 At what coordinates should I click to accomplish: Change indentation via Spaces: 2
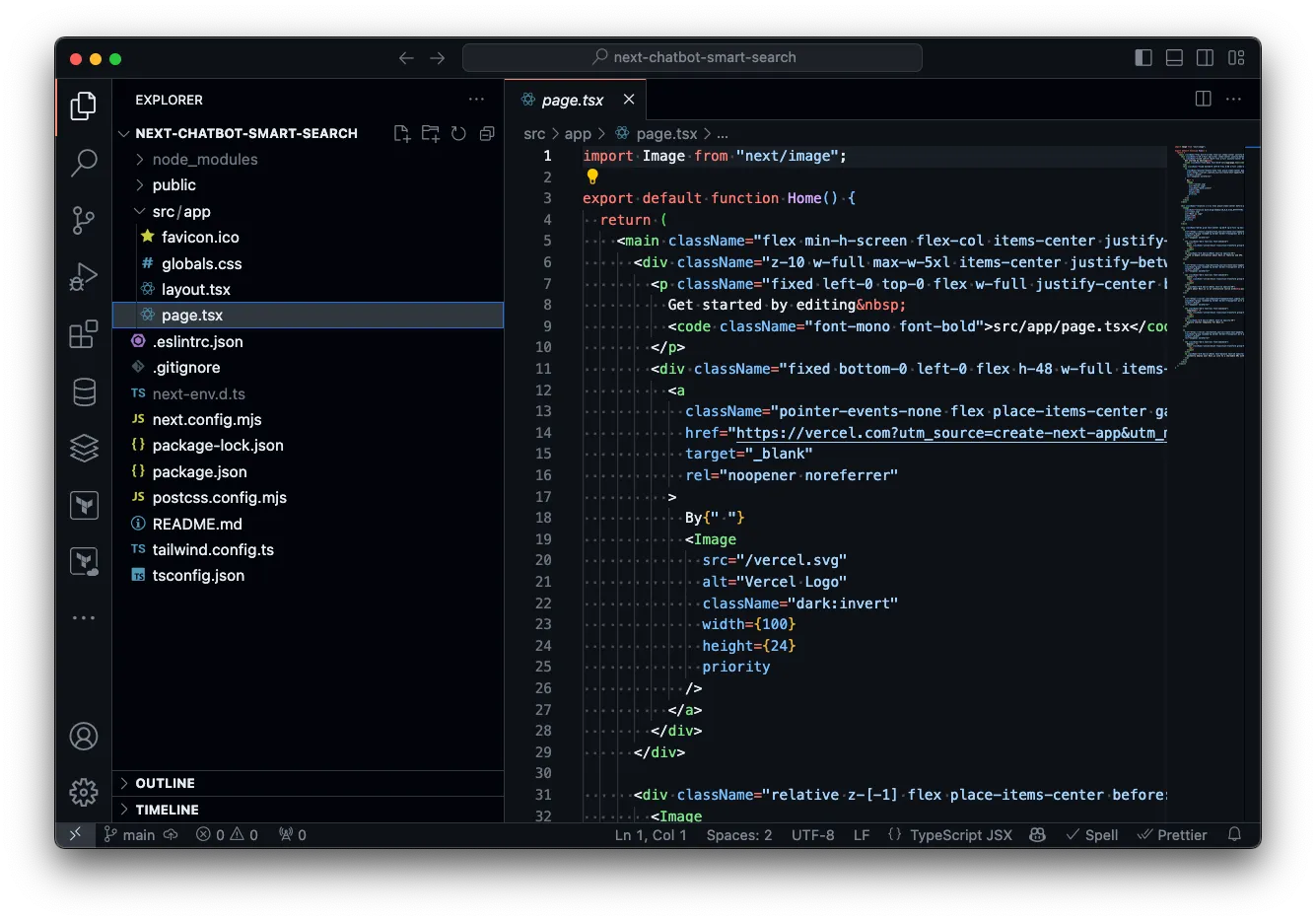pyautogui.click(x=739, y=834)
